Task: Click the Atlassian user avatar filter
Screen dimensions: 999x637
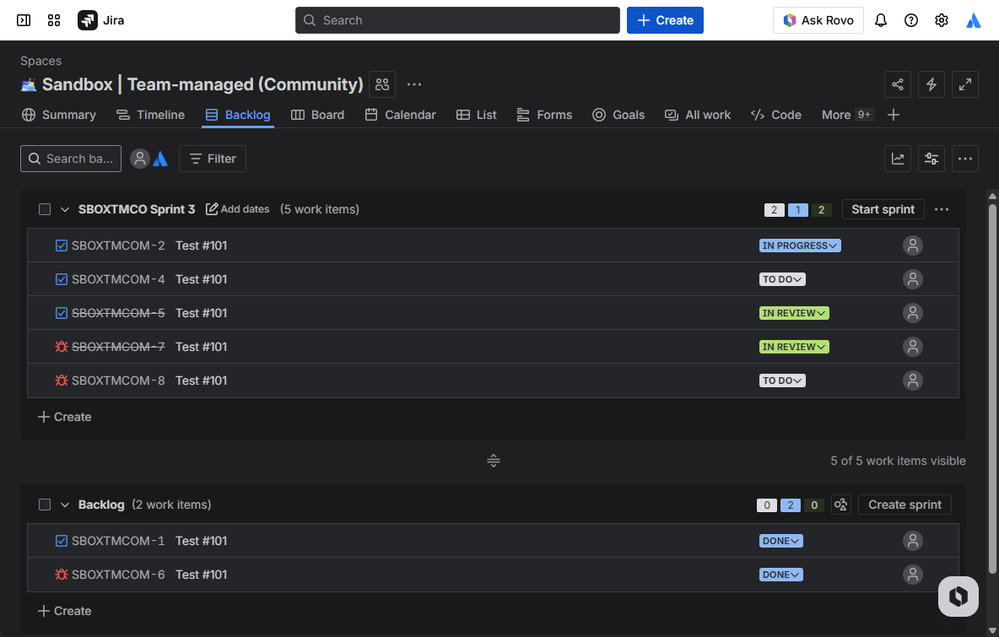Action: coord(161,159)
